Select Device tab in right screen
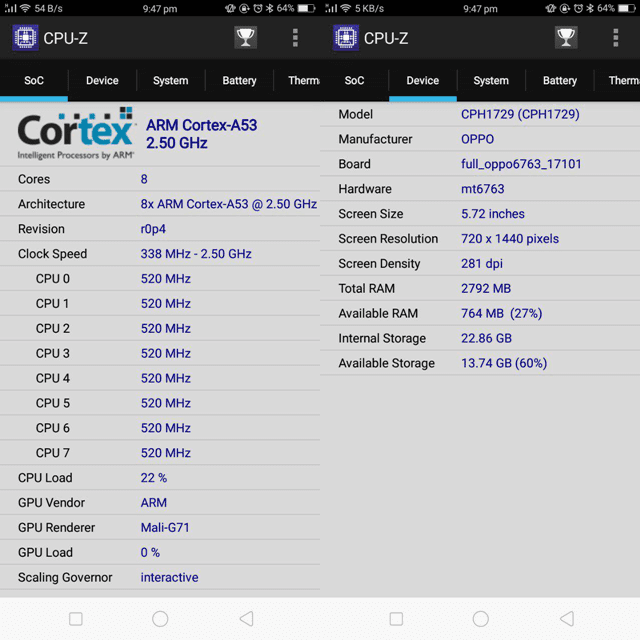Screen dimensions: 640x640 coord(422,80)
